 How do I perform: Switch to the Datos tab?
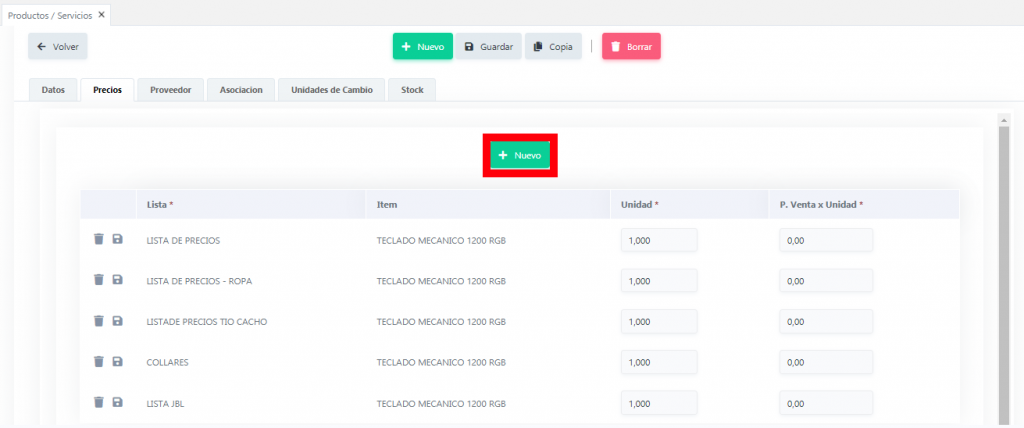coord(53,90)
